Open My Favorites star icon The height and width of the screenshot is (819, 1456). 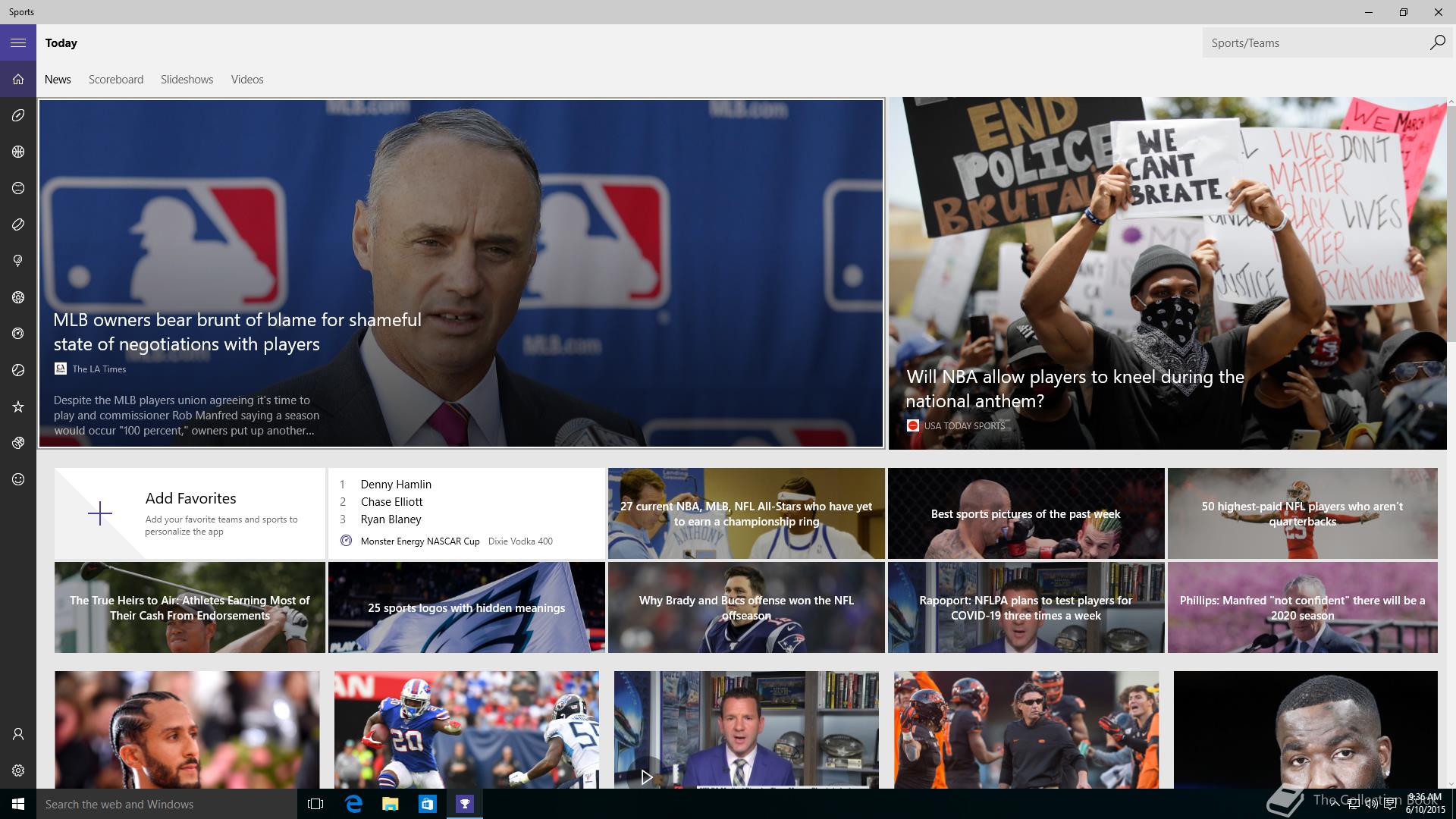pyautogui.click(x=18, y=406)
